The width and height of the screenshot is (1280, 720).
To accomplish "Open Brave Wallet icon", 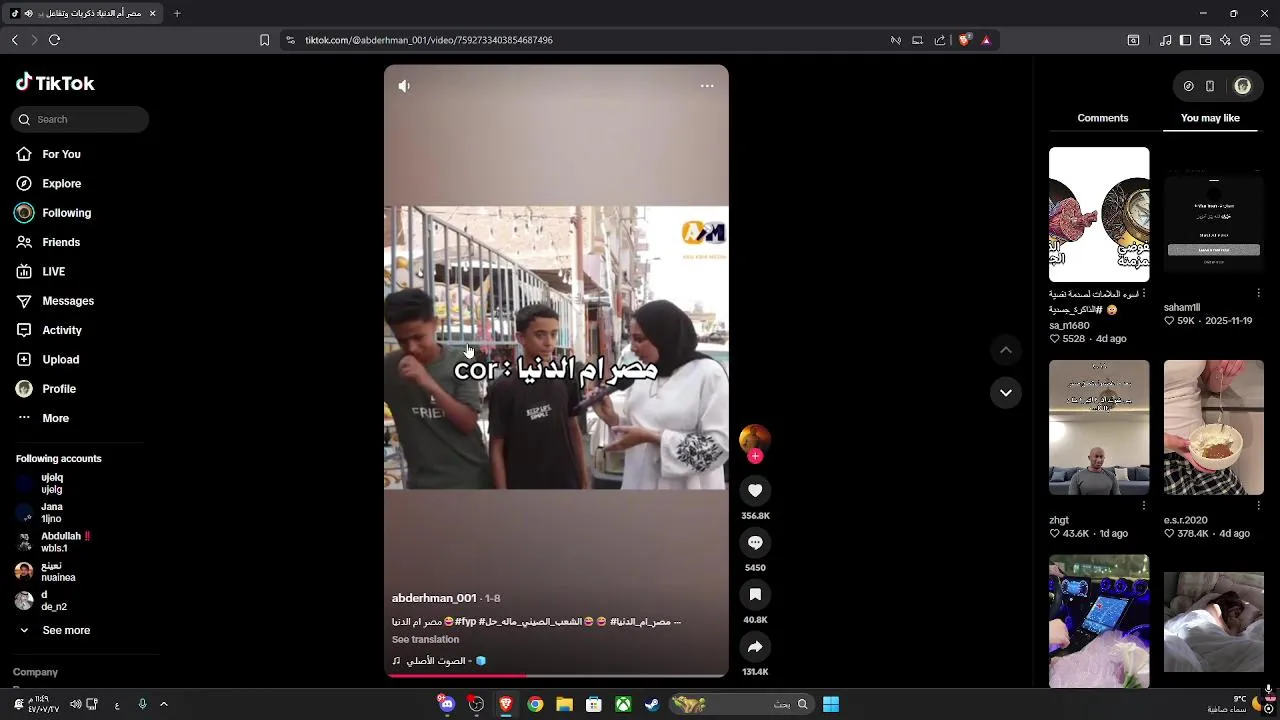I will [x=1205, y=40].
